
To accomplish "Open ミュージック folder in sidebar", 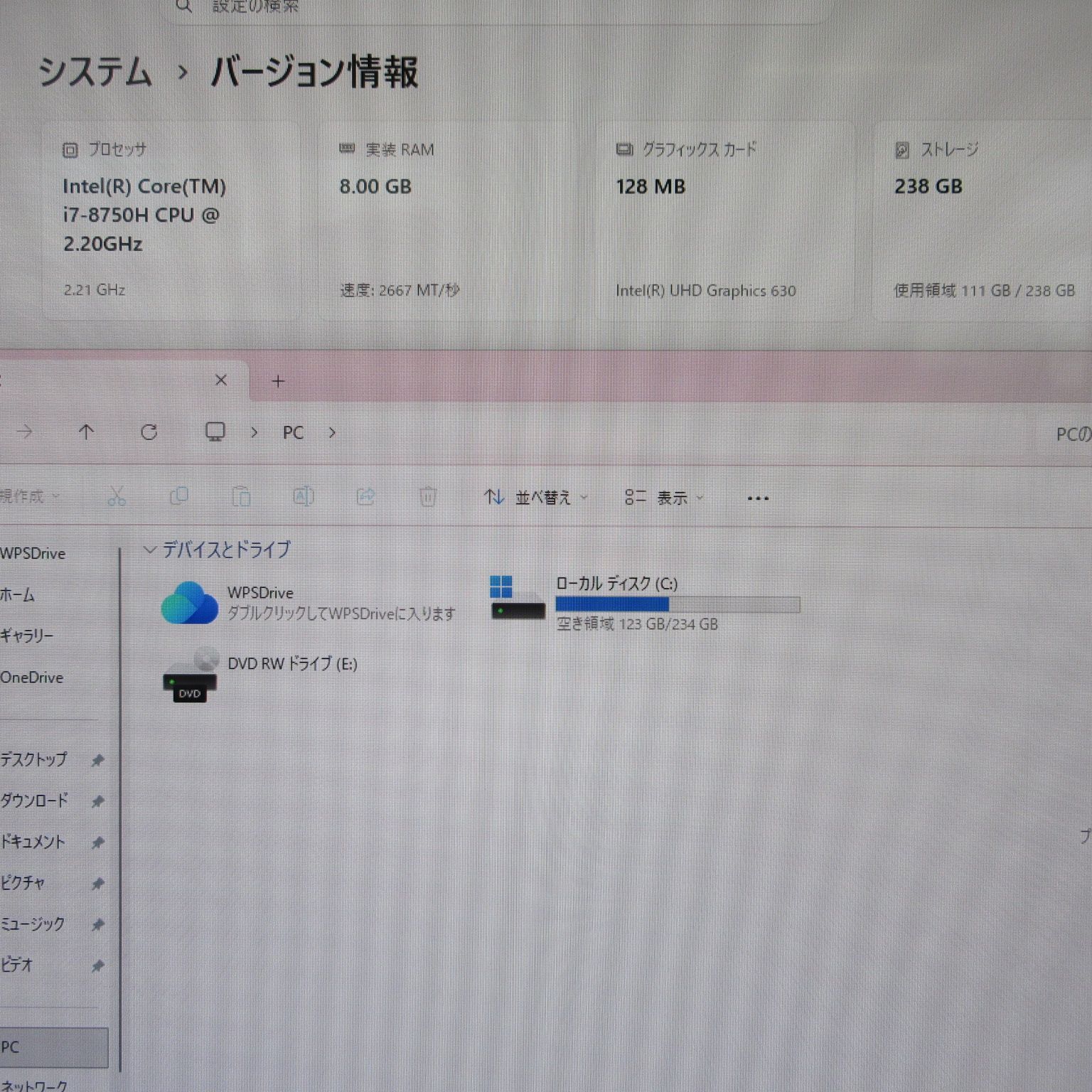I will point(33,924).
